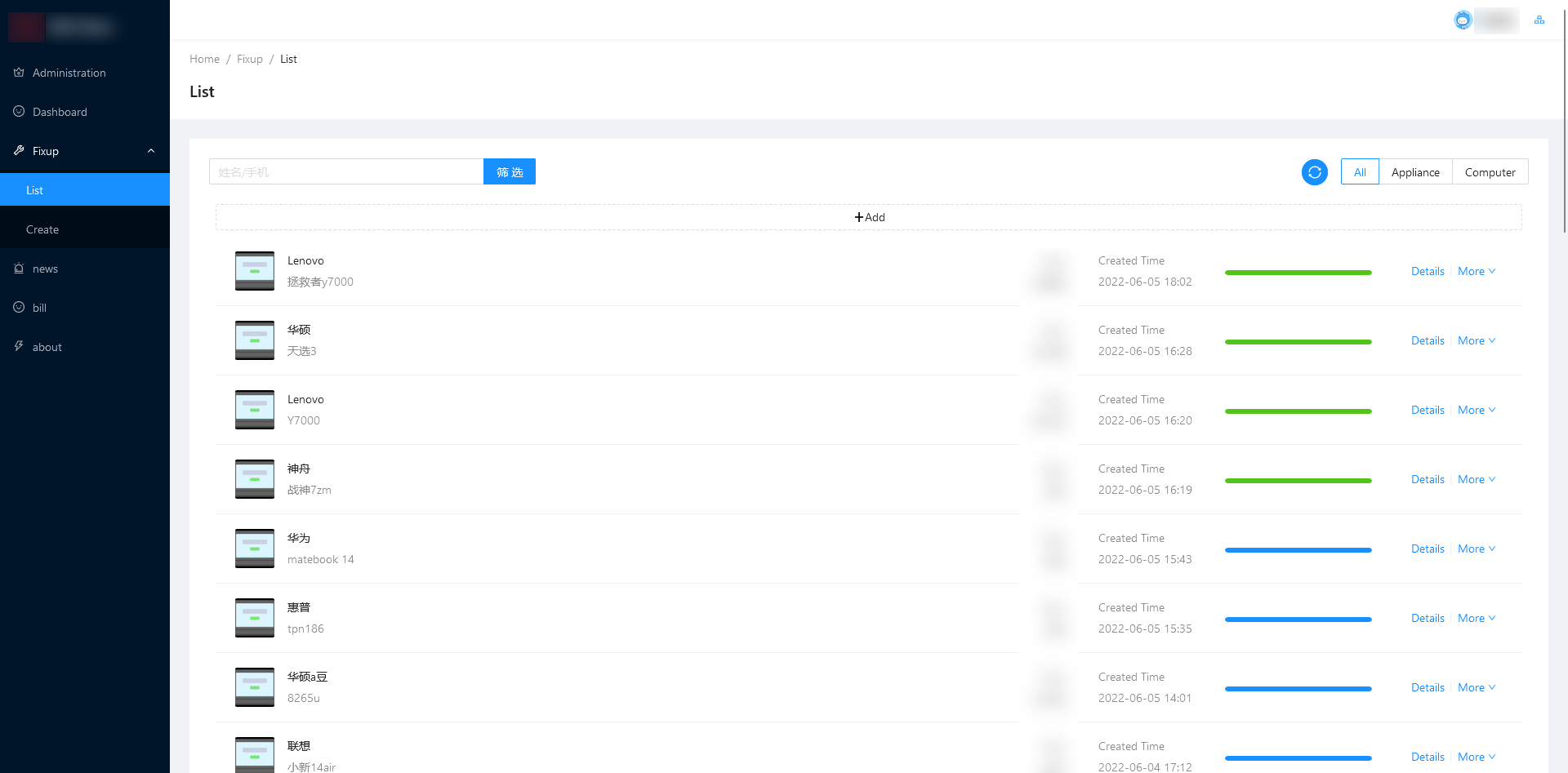The height and width of the screenshot is (773, 1568).
Task: Click the blue refresh circular button
Action: 1315,172
